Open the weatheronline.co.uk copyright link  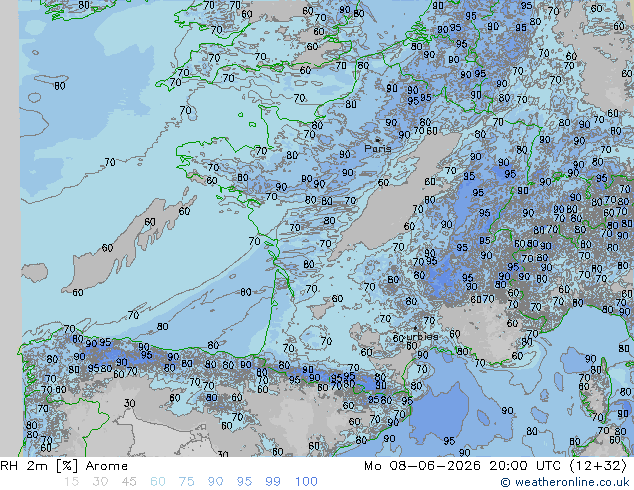565,482
